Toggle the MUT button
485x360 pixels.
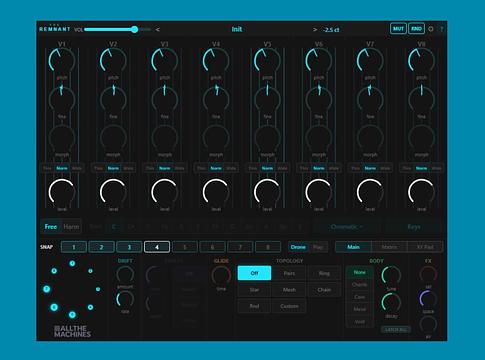click(398, 29)
